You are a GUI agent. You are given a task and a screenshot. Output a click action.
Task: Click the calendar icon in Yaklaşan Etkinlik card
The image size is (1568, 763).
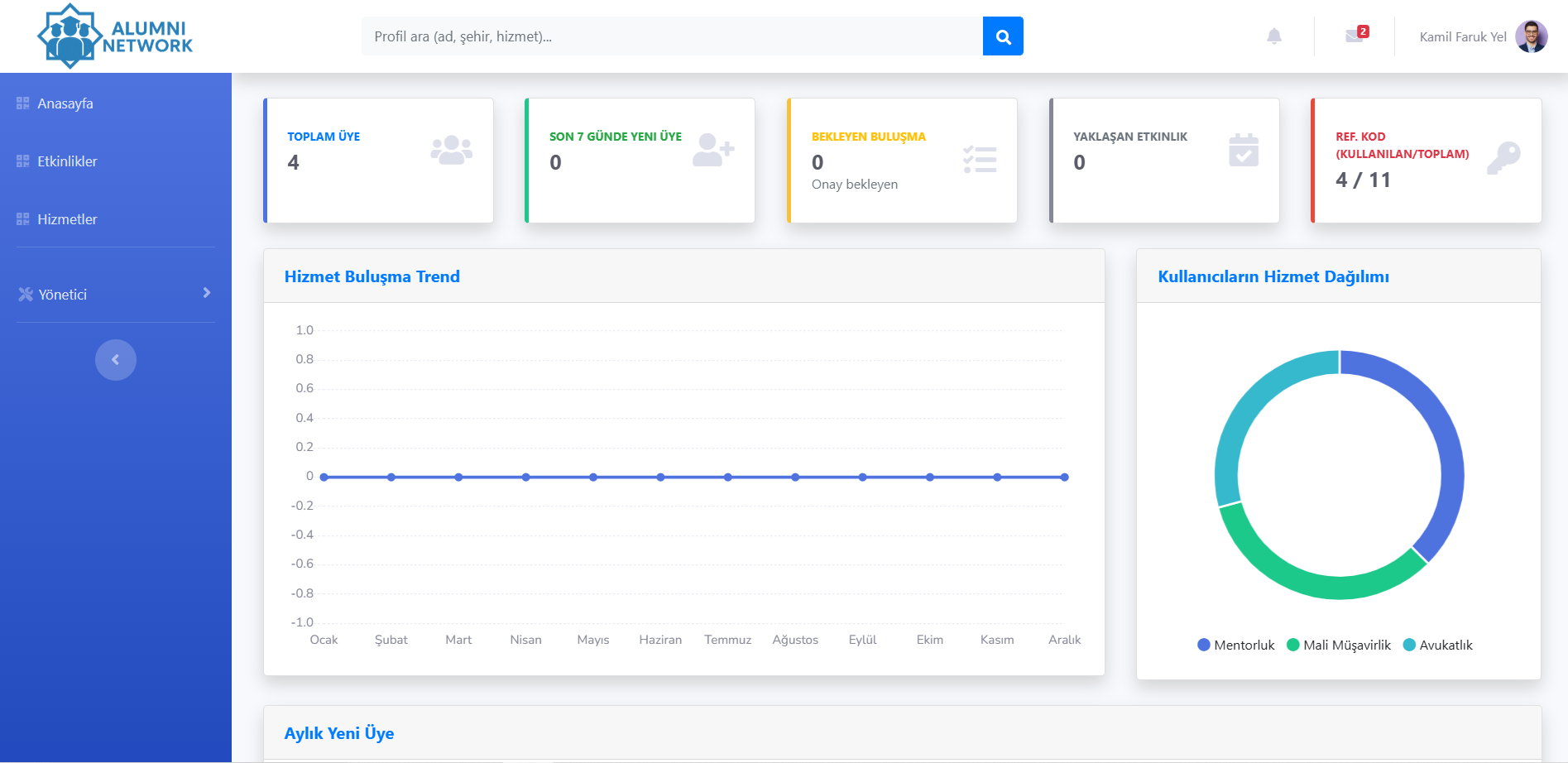[x=1243, y=151]
